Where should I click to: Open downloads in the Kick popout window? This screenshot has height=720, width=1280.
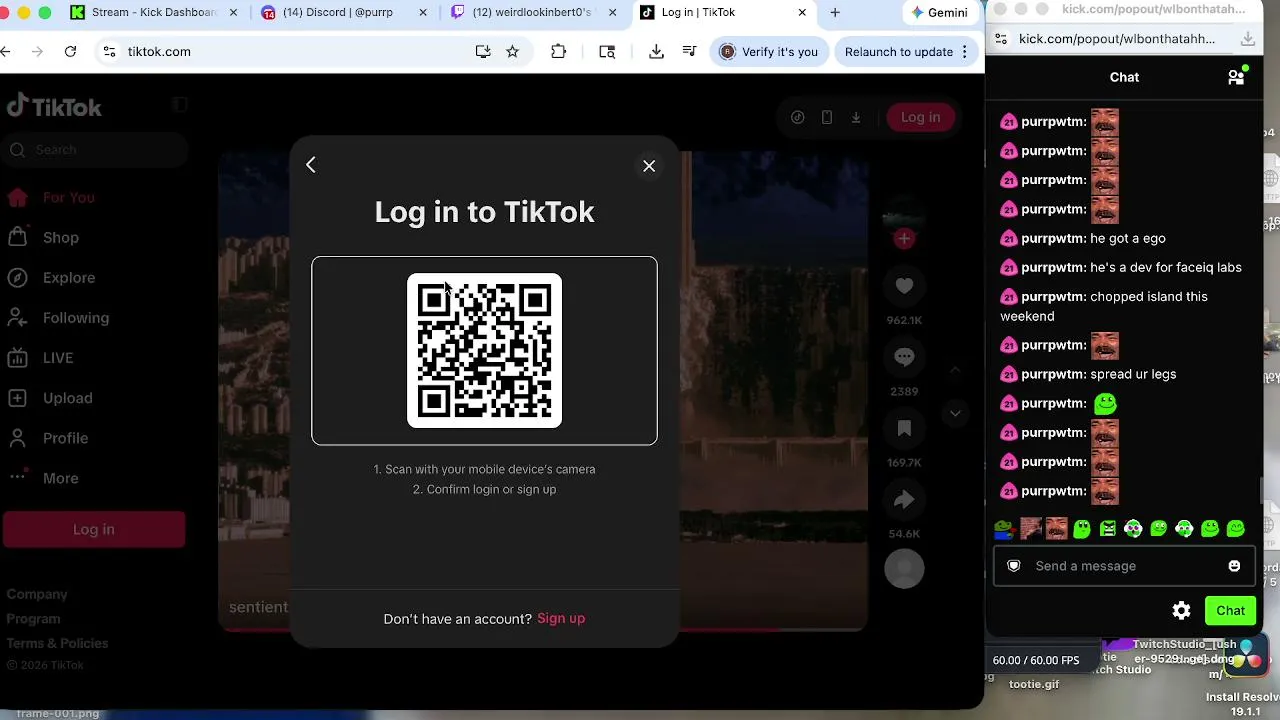click(x=1247, y=38)
